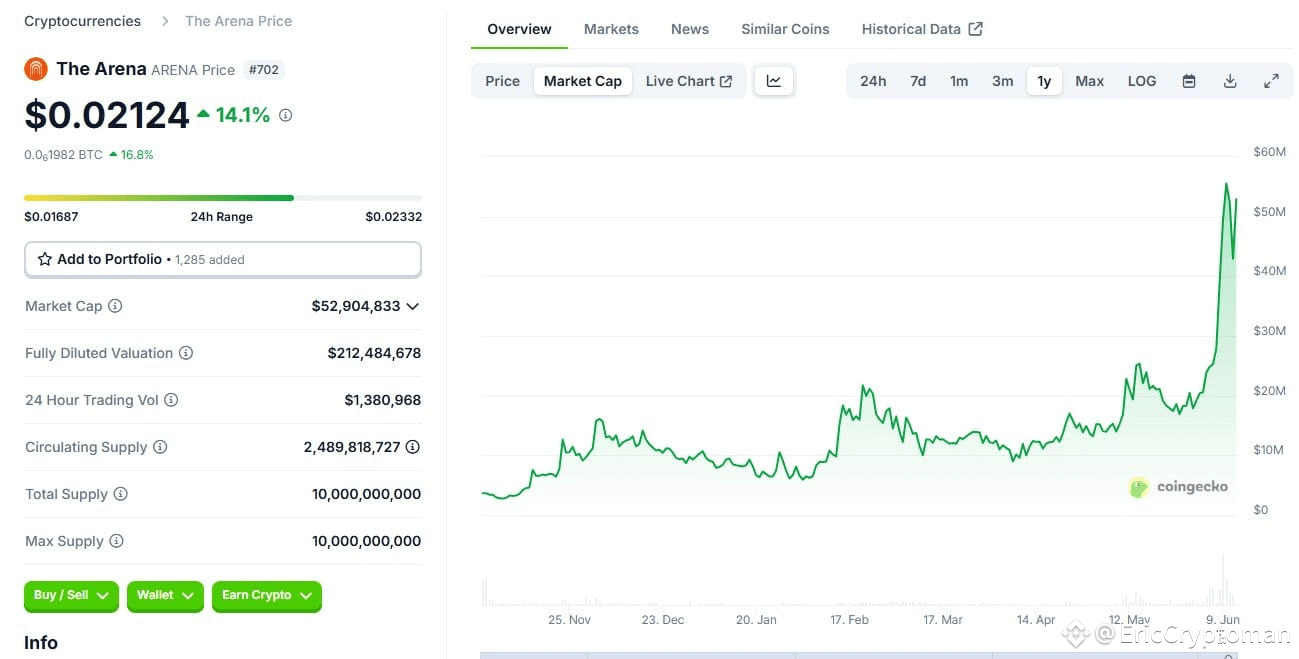Viewport: 1299px width, 659px height.
Task: Click 24 Hour Trading Vol info icon
Action: click(x=171, y=400)
